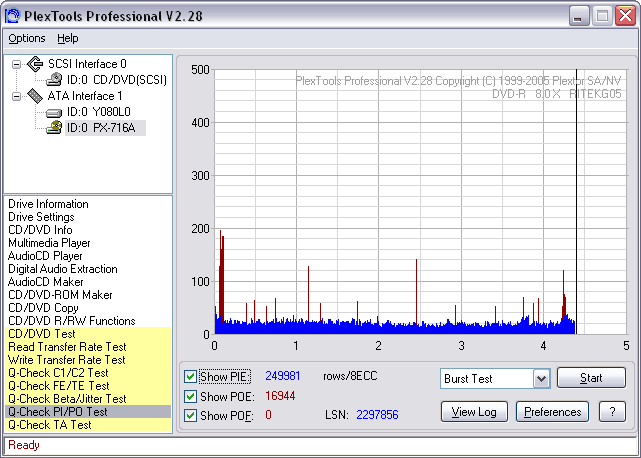Image resolution: width=641 pixels, height=458 pixels.
Task: Open CD/DVD Info
Action: tap(40, 230)
